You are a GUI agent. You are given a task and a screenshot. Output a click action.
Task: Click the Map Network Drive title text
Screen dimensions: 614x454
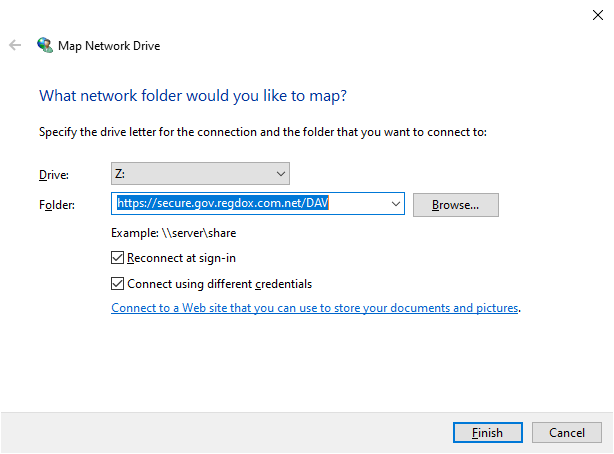[109, 46]
